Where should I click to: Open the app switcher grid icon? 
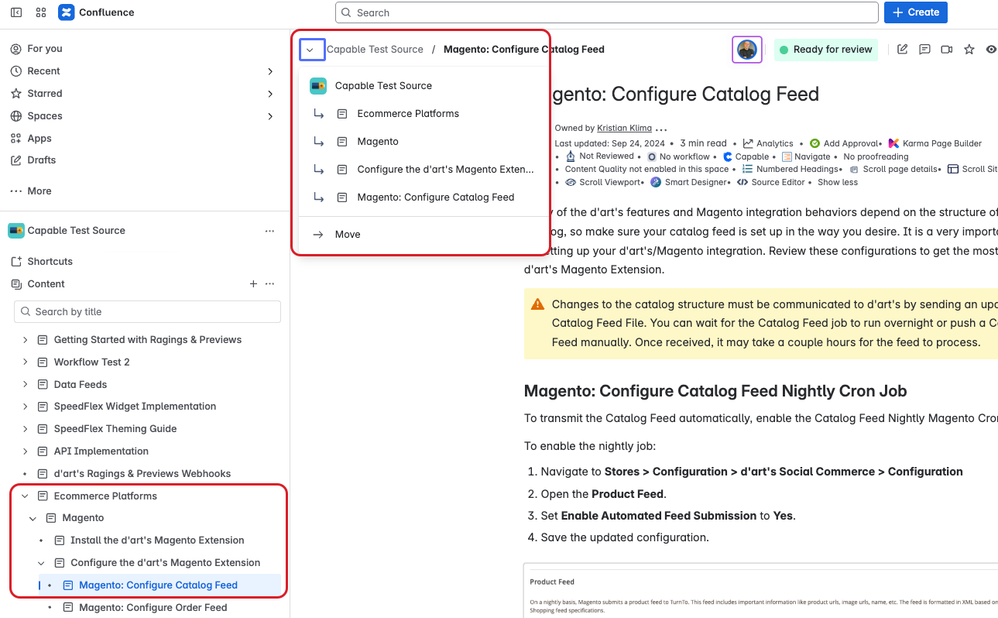click(41, 12)
